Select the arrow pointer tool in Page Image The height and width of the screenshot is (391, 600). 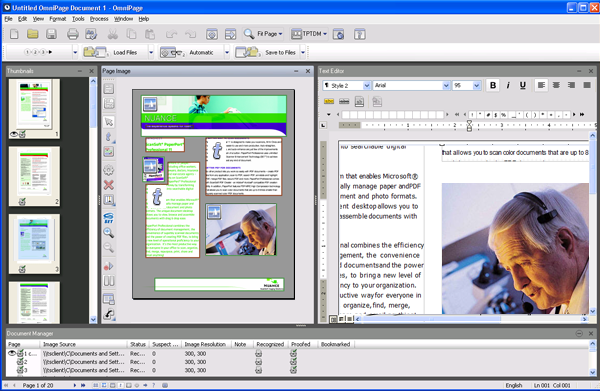(109, 122)
